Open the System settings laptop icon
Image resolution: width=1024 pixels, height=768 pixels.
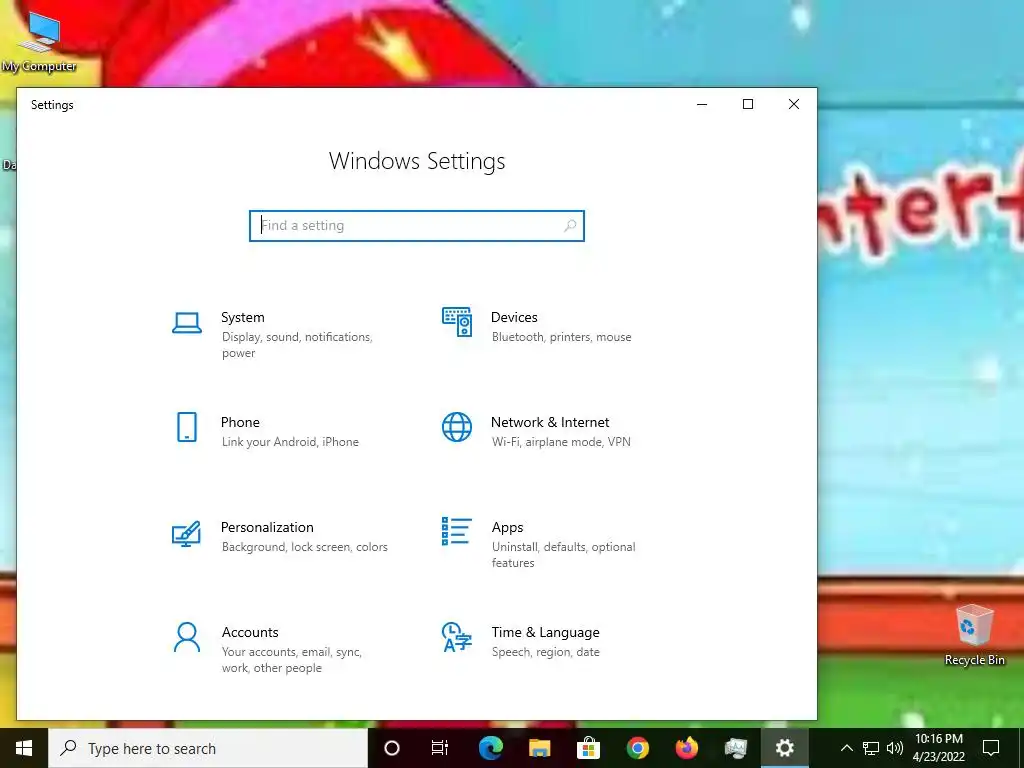pos(187,323)
